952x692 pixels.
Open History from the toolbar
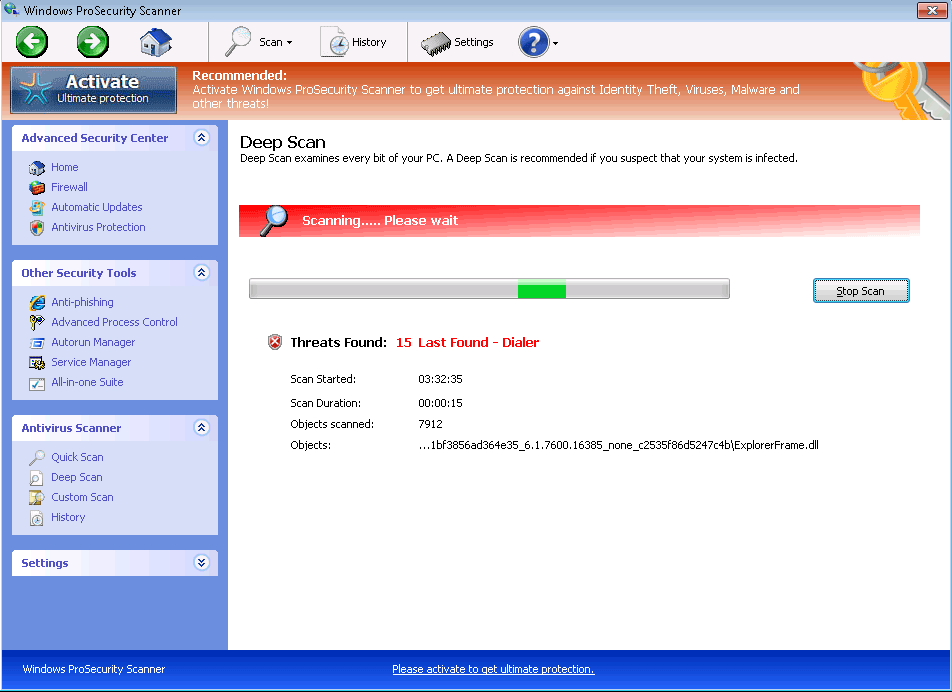(x=354, y=42)
